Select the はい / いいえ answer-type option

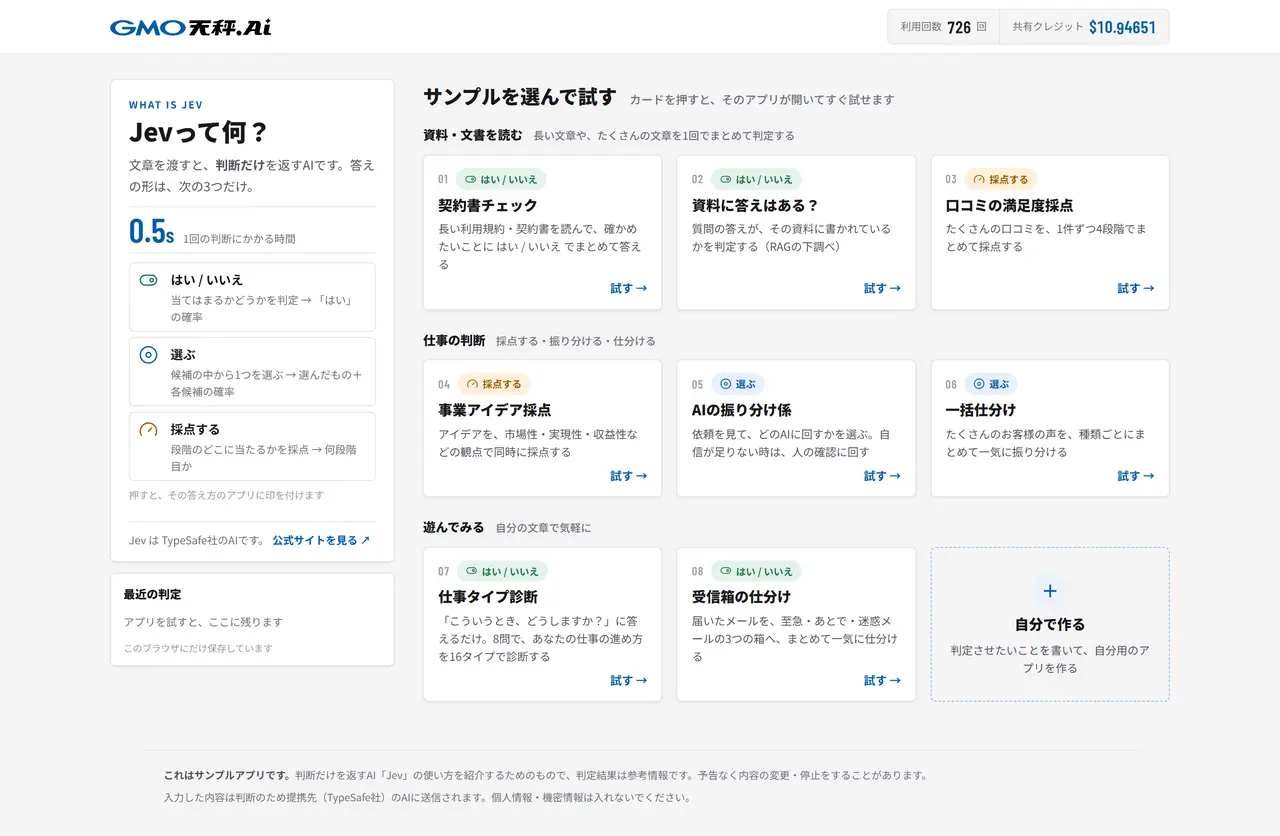252,297
